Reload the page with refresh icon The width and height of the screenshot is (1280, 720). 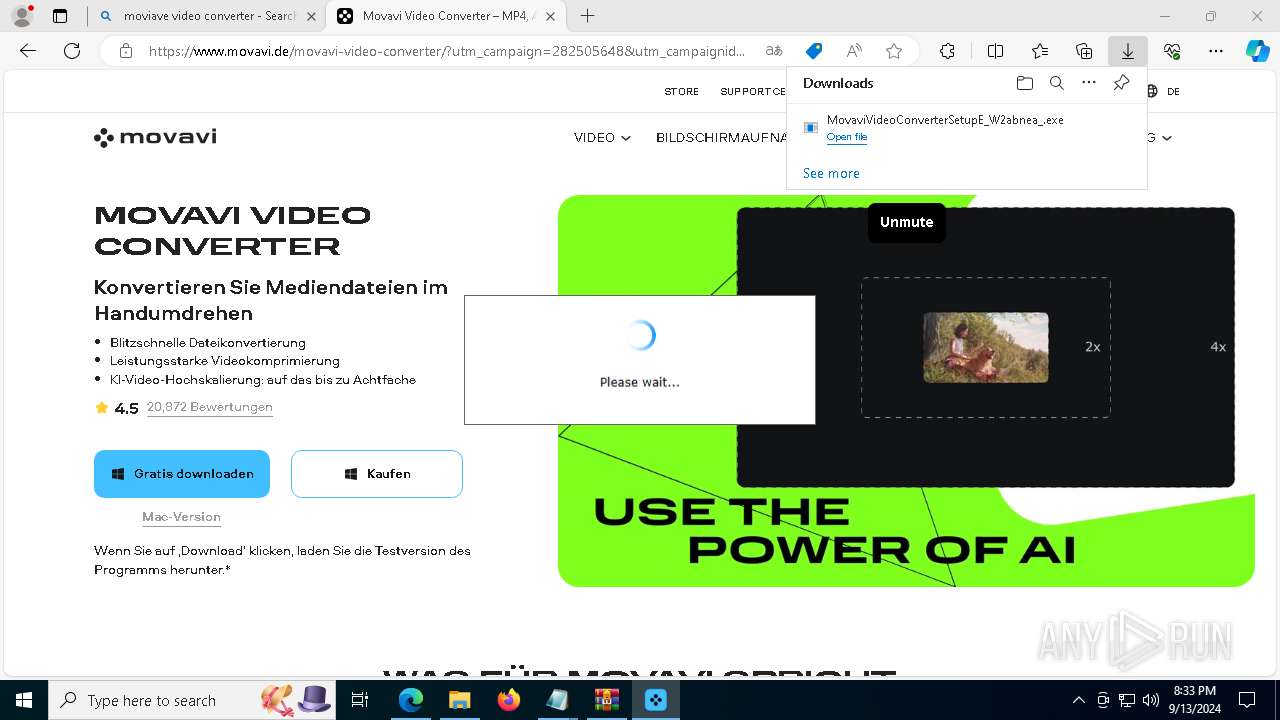click(72, 51)
